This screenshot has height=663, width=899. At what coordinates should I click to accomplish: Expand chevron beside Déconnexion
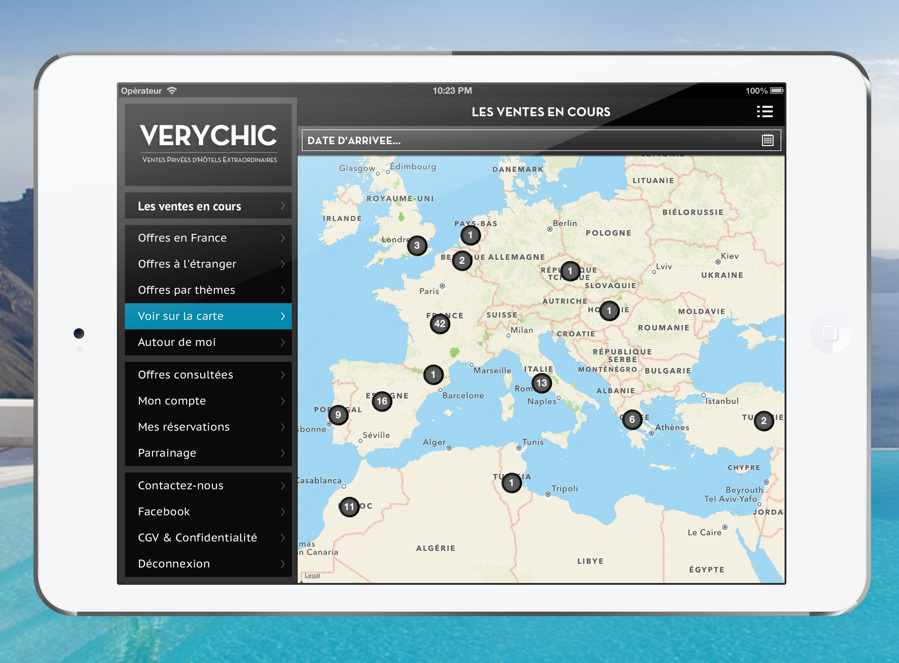point(283,563)
